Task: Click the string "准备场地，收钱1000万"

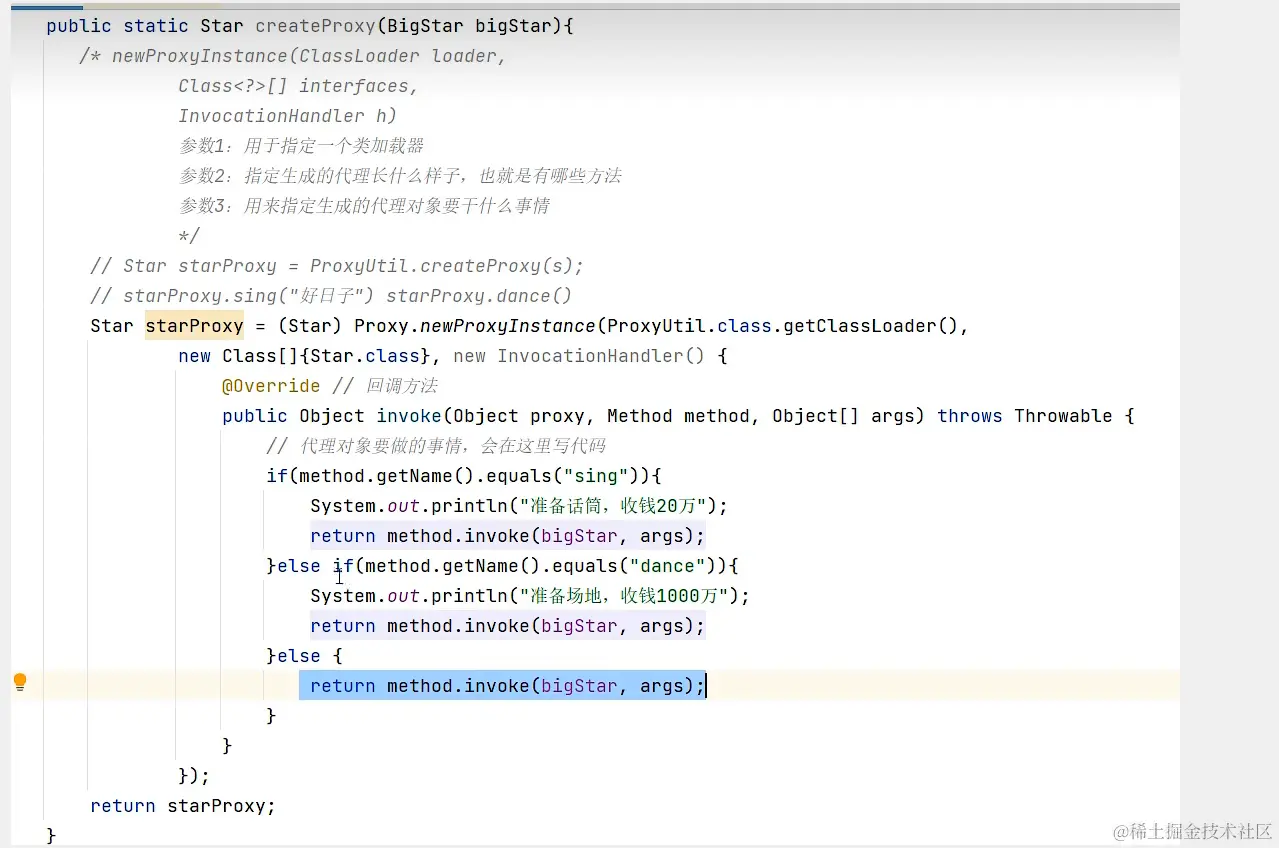Action: (623, 596)
